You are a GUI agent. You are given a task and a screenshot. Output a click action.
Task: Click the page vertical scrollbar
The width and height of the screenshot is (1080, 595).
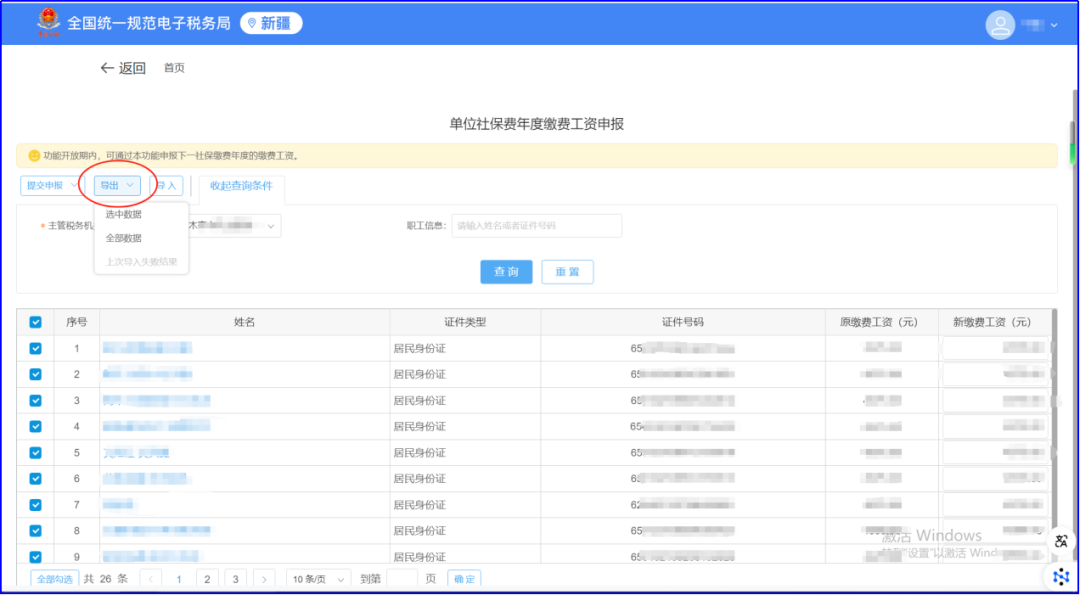pyautogui.click(x=1072, y=143)
